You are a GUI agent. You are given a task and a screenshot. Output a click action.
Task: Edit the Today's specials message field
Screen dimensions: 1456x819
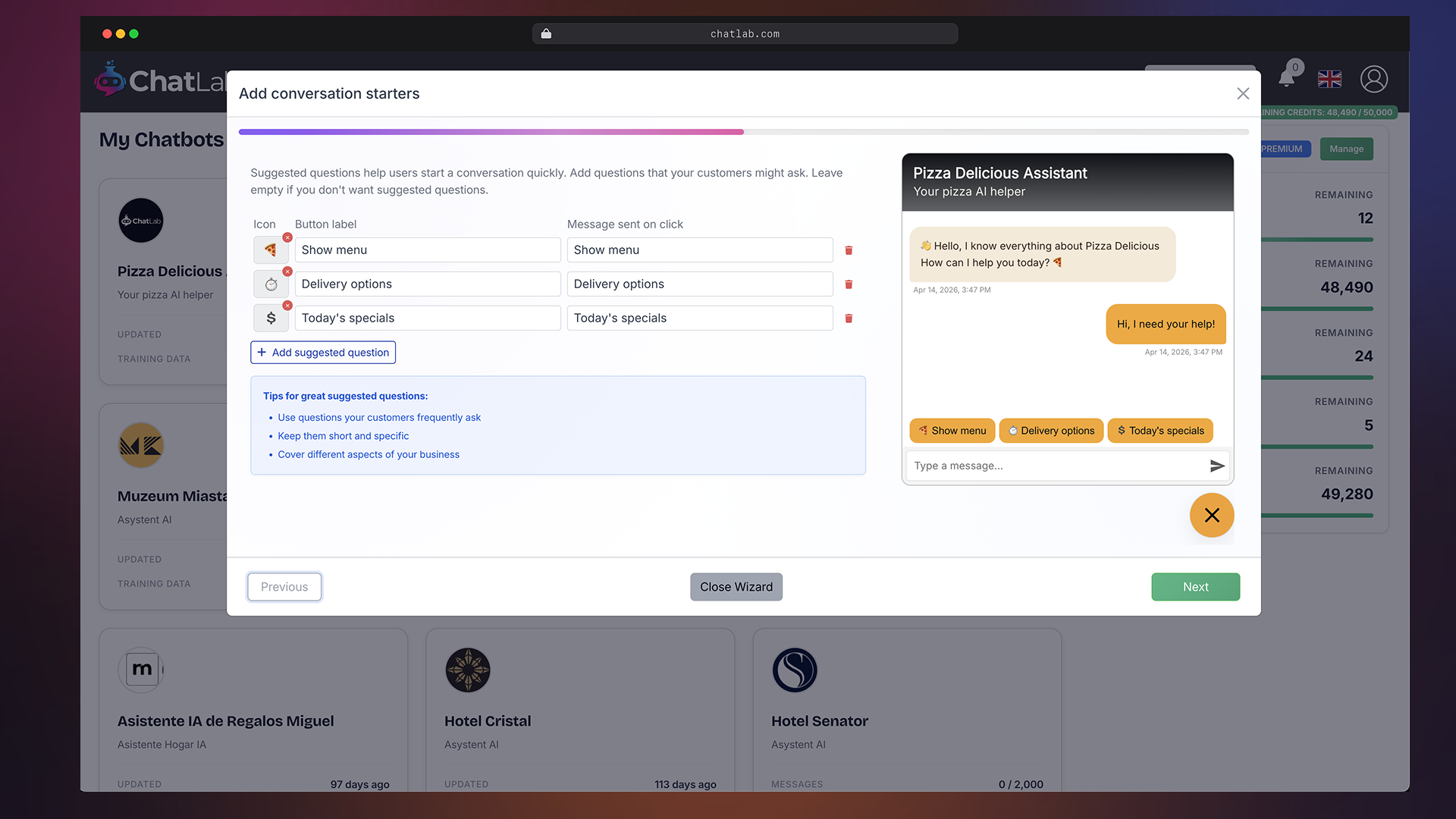point(700,318)
